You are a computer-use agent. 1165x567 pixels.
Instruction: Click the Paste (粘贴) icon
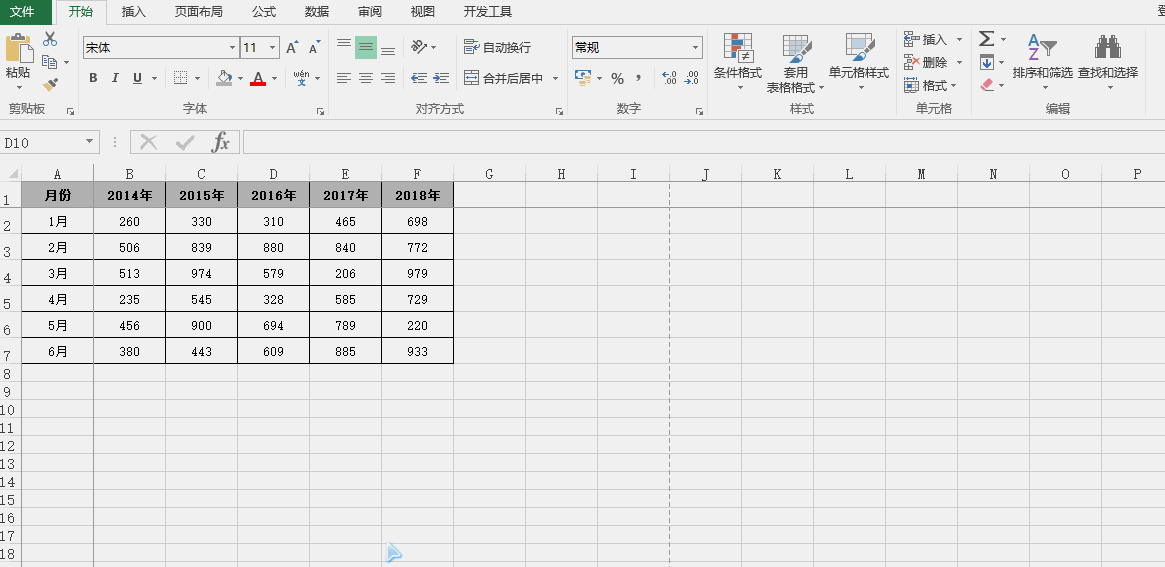point(19,49)
